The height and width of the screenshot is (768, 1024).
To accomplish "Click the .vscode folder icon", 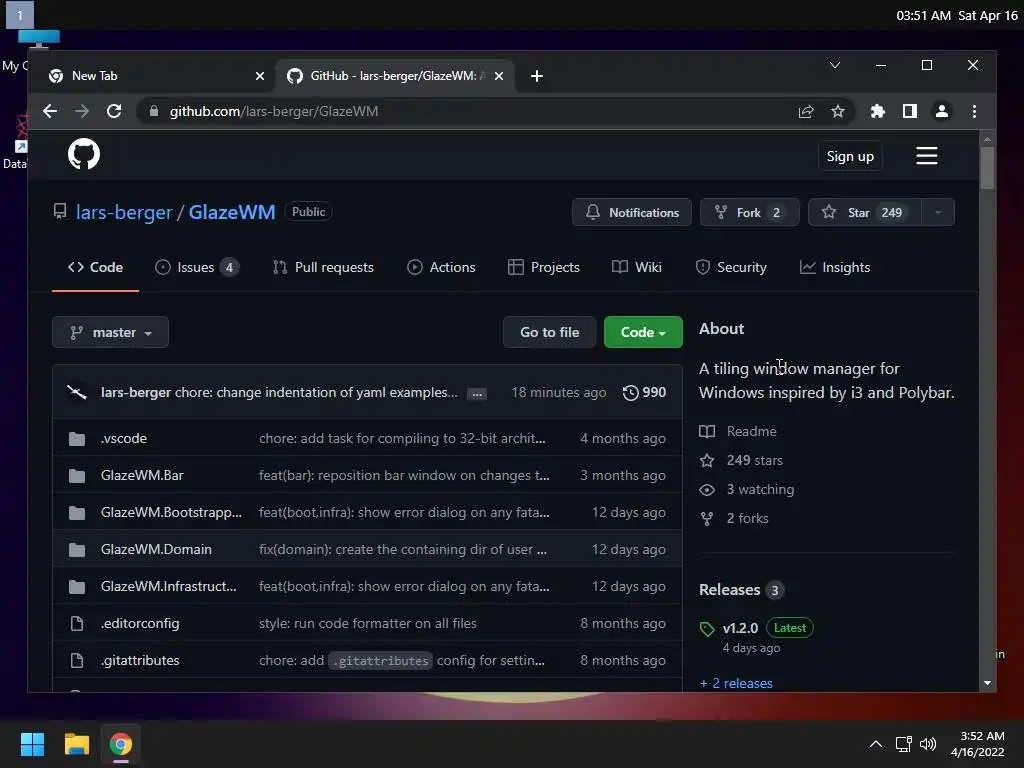I will (x=77, y=439).
